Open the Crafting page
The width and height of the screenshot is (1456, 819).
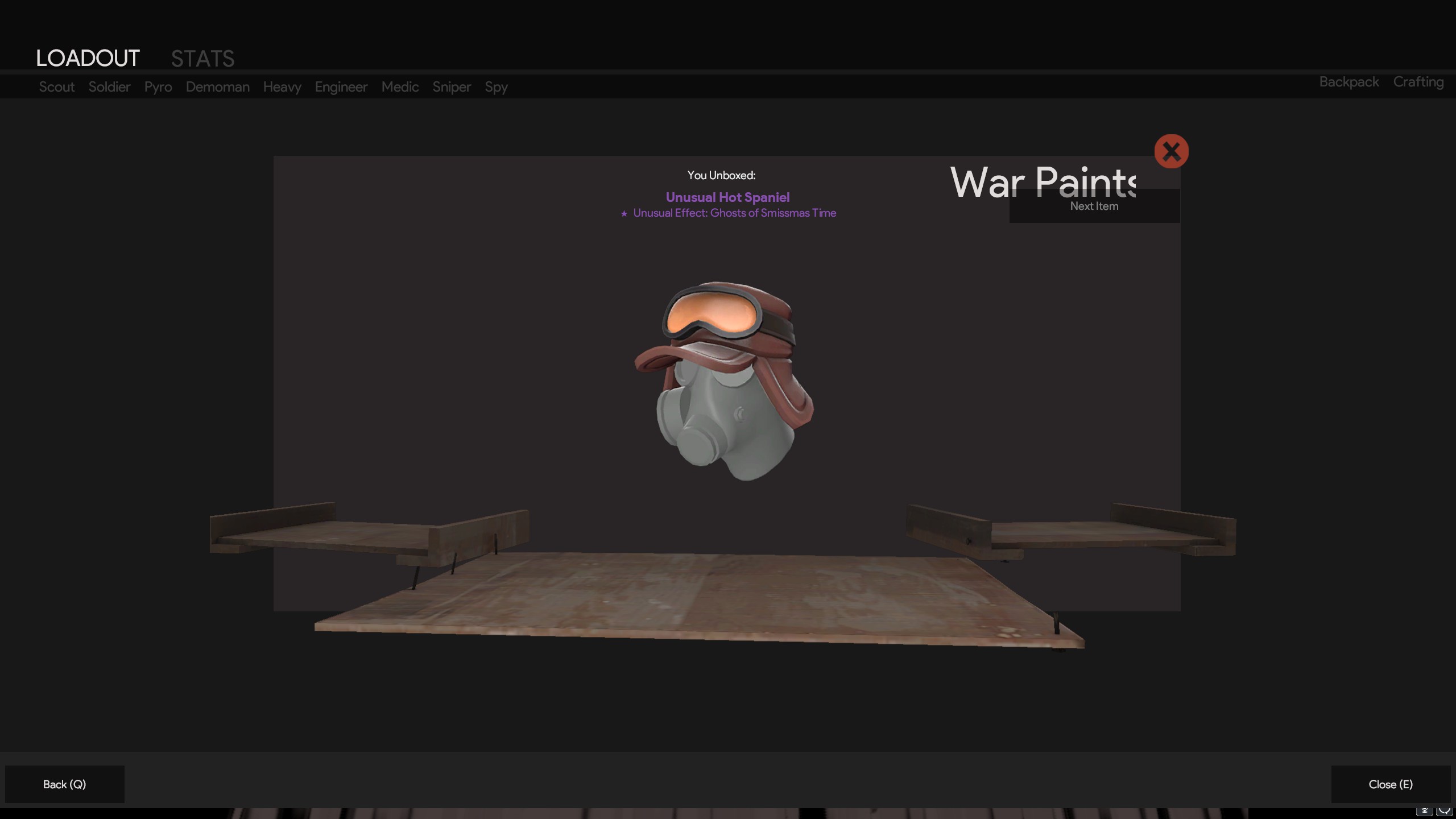pyautogui.click(x=1418, y=82)
